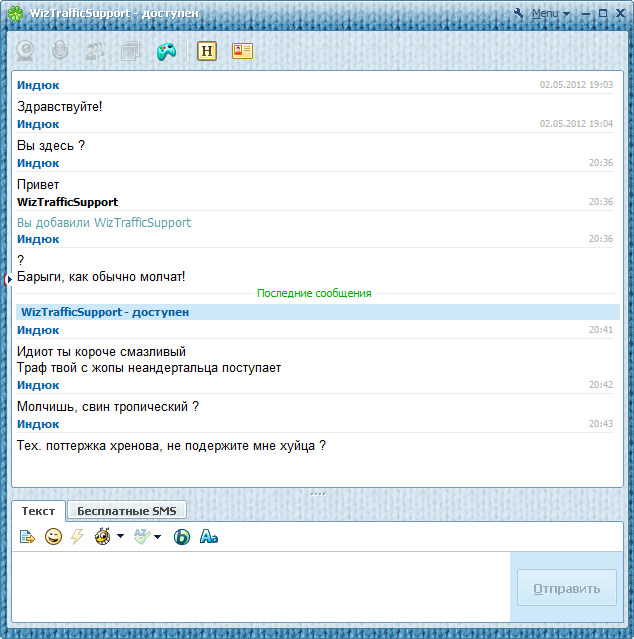Expand the animated emoticon dropdown arrow
The height and width of the screenshot is (639, 634).
(x=121, y=536)
